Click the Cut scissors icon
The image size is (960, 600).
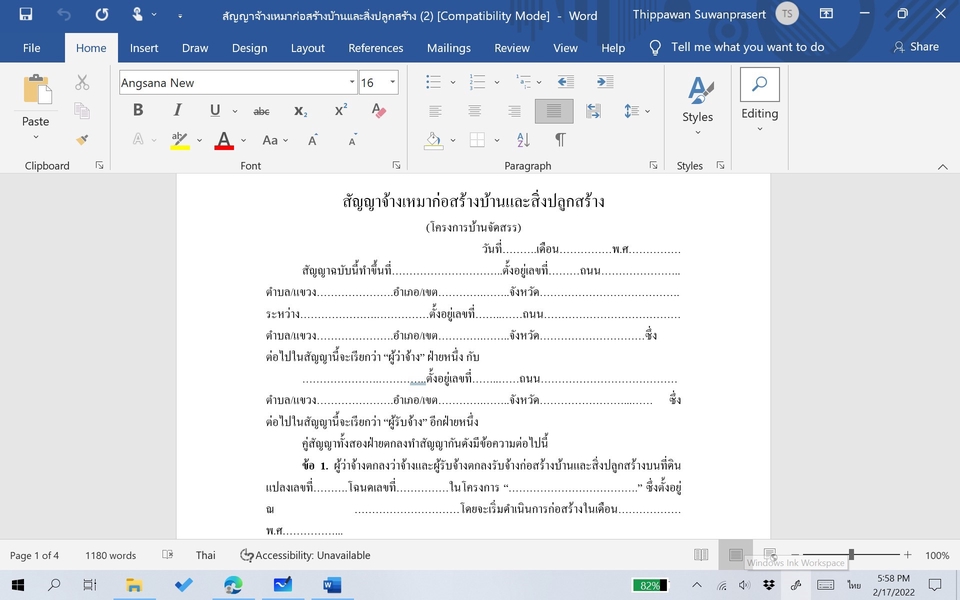[x=82, y=83]
